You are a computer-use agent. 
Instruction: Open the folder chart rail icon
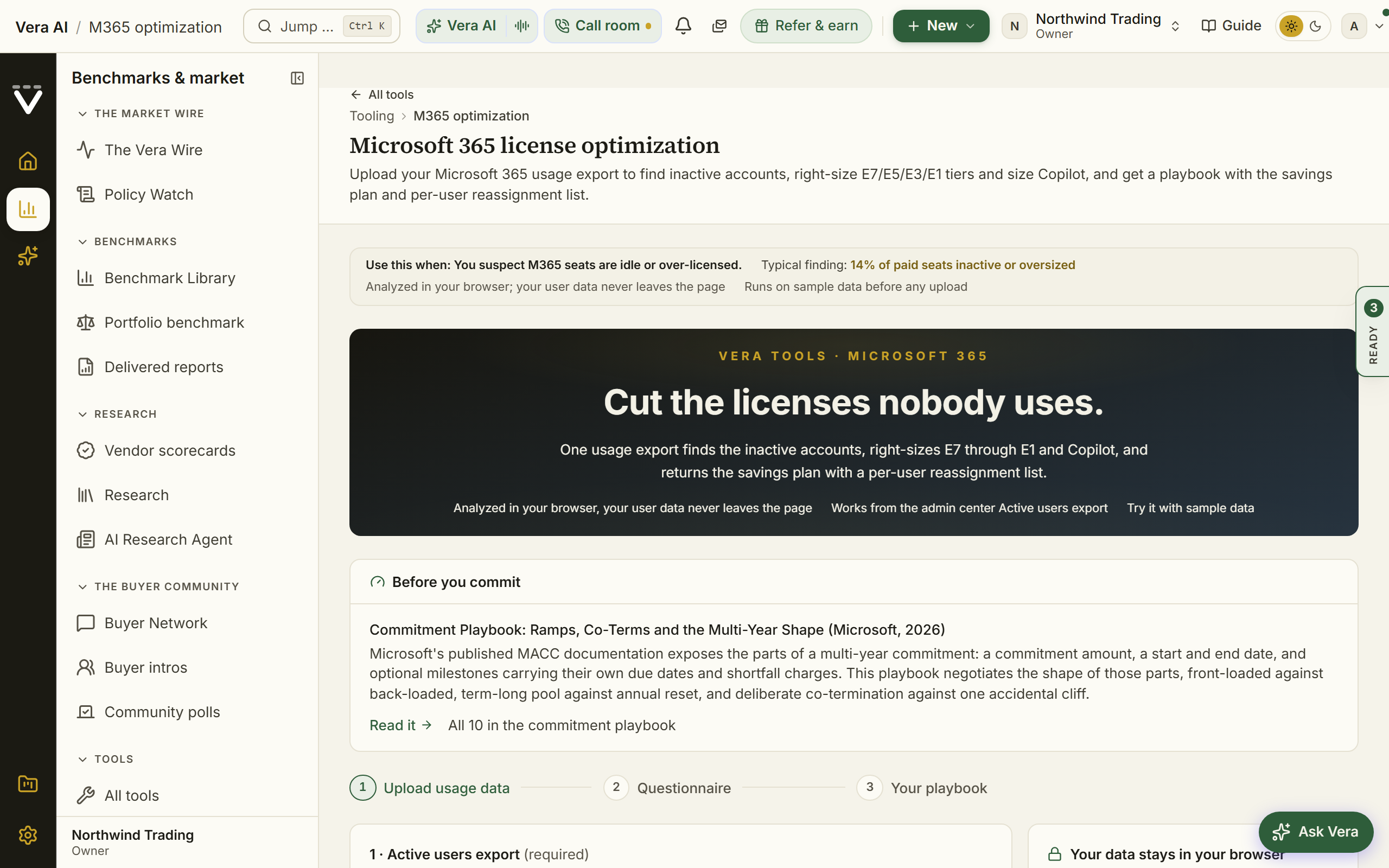click(x=28, y=784)
